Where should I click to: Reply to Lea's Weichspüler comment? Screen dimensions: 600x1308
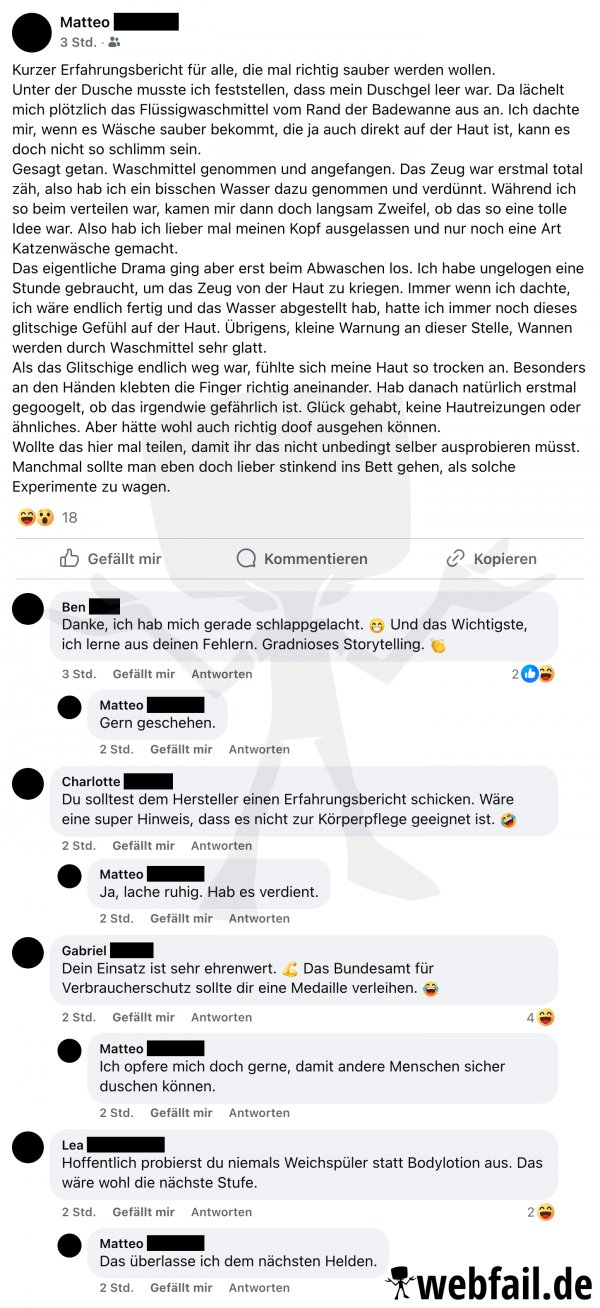click(x=222, y=1212)
